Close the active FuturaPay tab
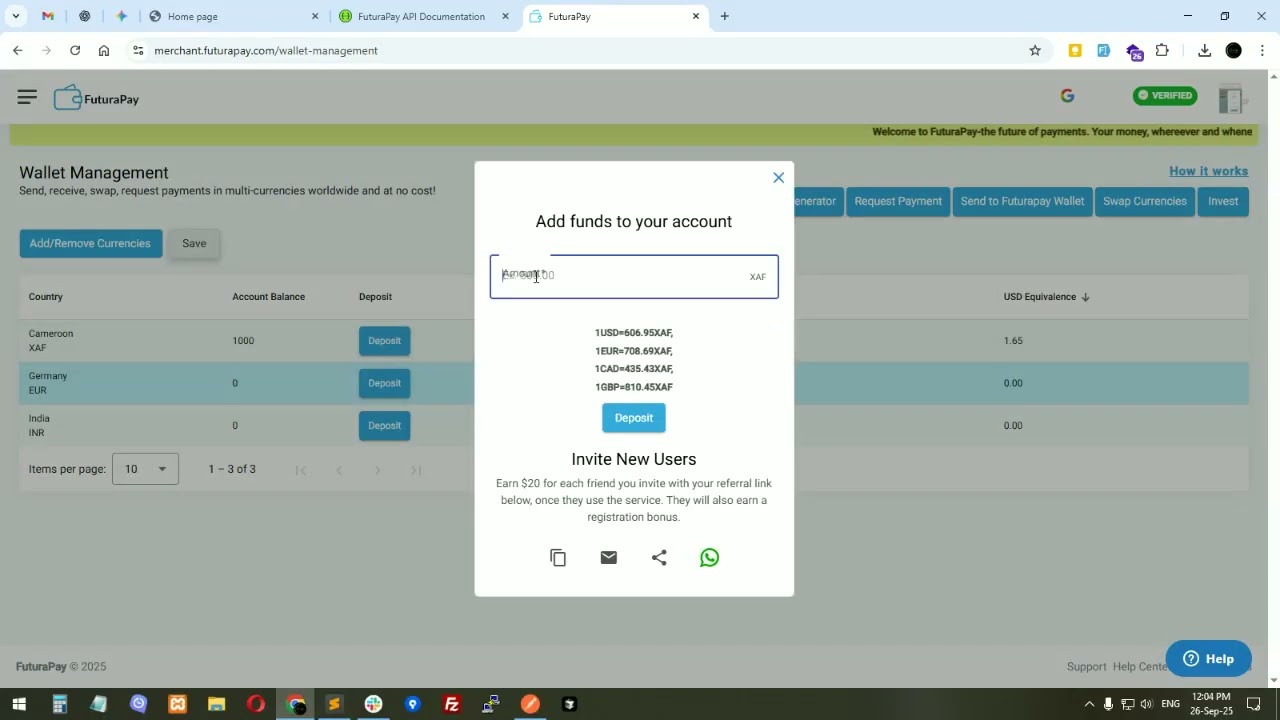 pyautogui.click(x=696, y=16)
